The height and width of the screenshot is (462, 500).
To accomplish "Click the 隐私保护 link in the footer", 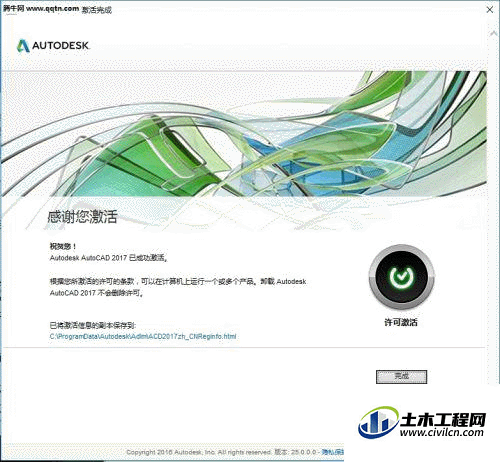I will pyautogui.click(x=333, y=452).
